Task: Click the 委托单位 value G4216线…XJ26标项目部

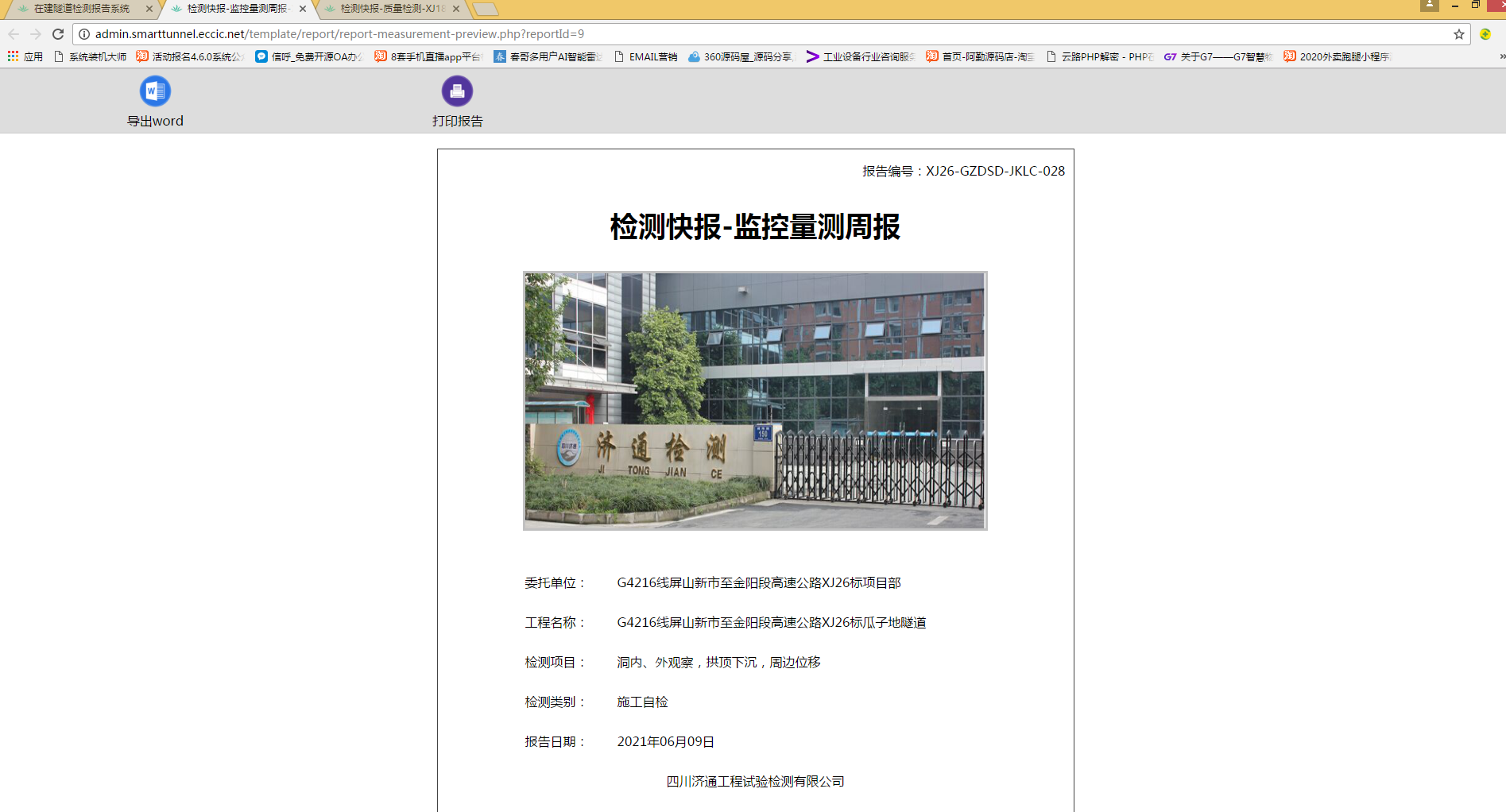Action: point(759,582)
